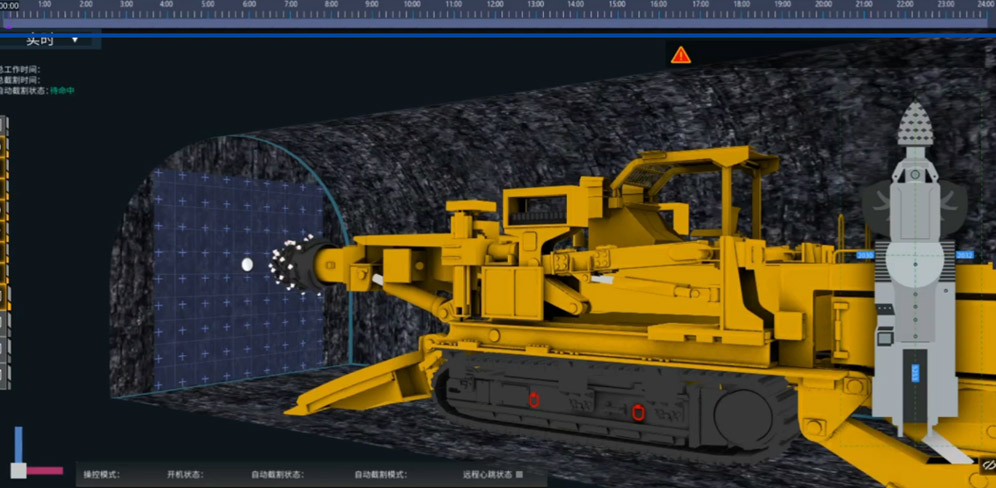The width and height of the screenshot is (996, 488).
Task: Click the white center dot on cutting grid
Action: (247, 264)
